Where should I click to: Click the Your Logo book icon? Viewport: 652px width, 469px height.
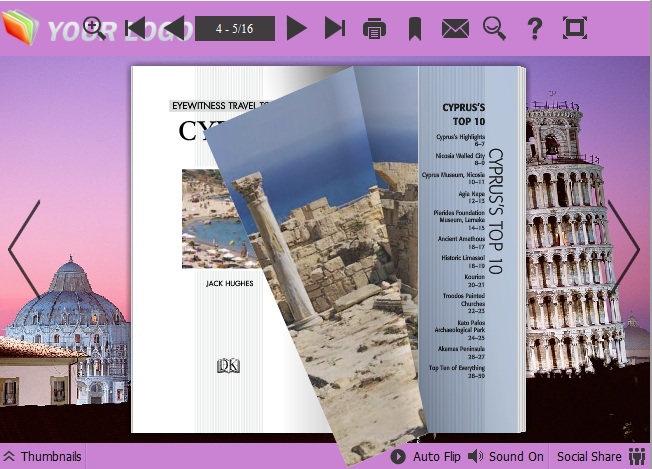click(x=20, y=27)
